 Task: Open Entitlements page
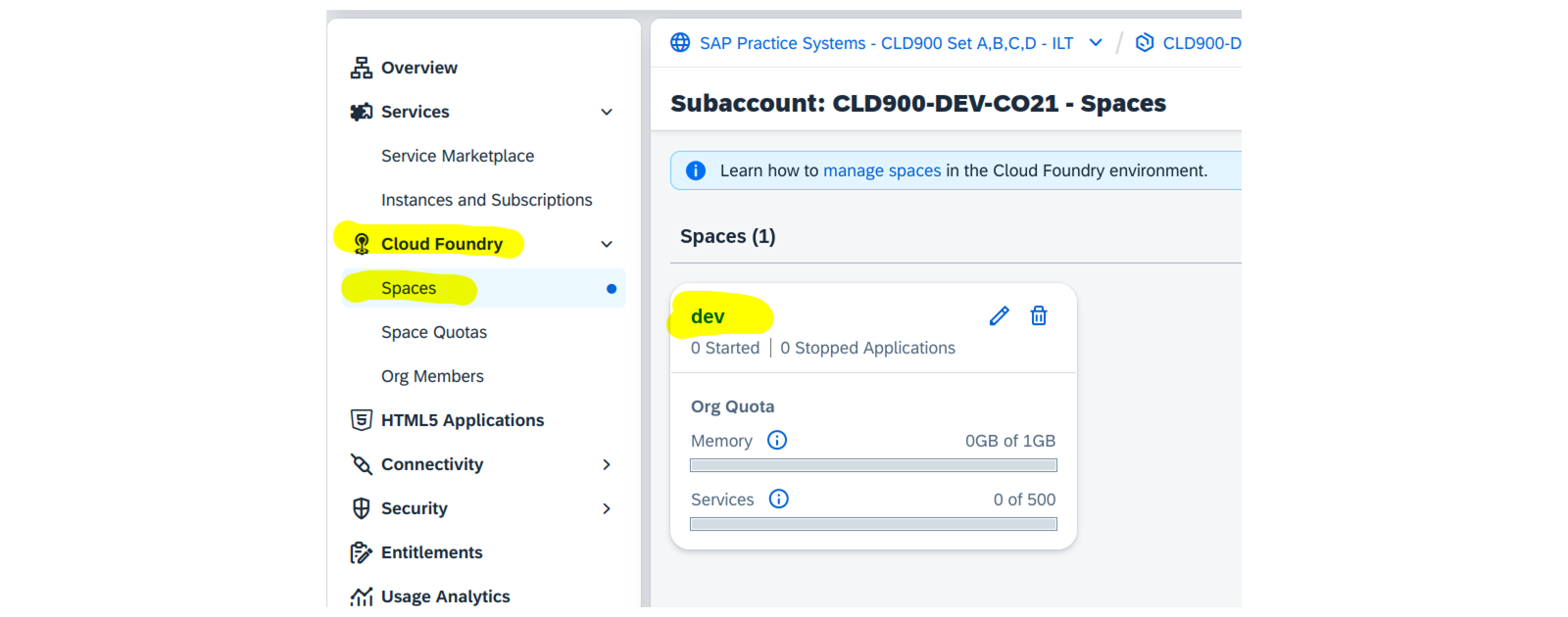pos(432,552)
